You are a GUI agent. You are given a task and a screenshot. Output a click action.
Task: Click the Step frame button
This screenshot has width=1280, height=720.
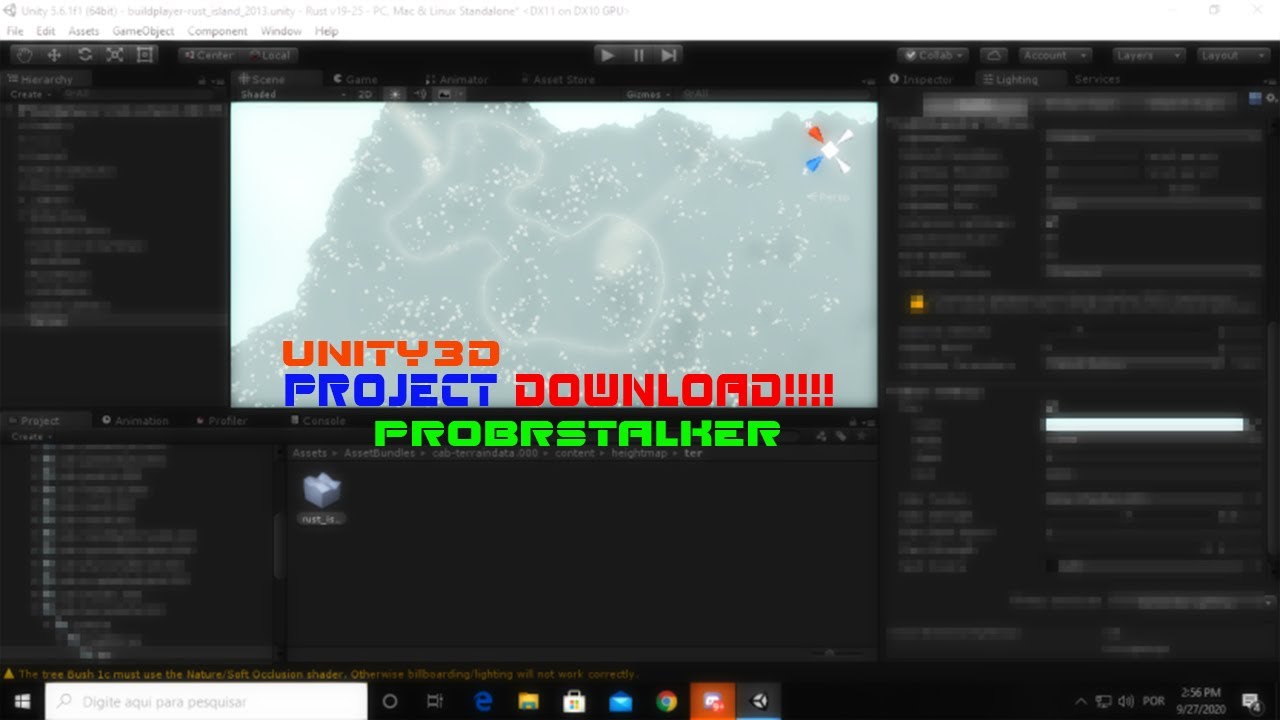pyautogui.click(x=669, y=55)
